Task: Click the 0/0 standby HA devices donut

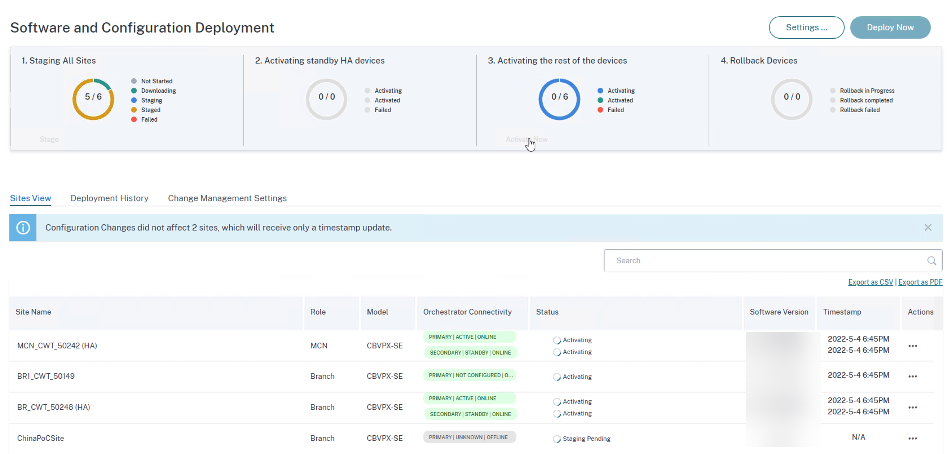Action: tap(326, 99)
